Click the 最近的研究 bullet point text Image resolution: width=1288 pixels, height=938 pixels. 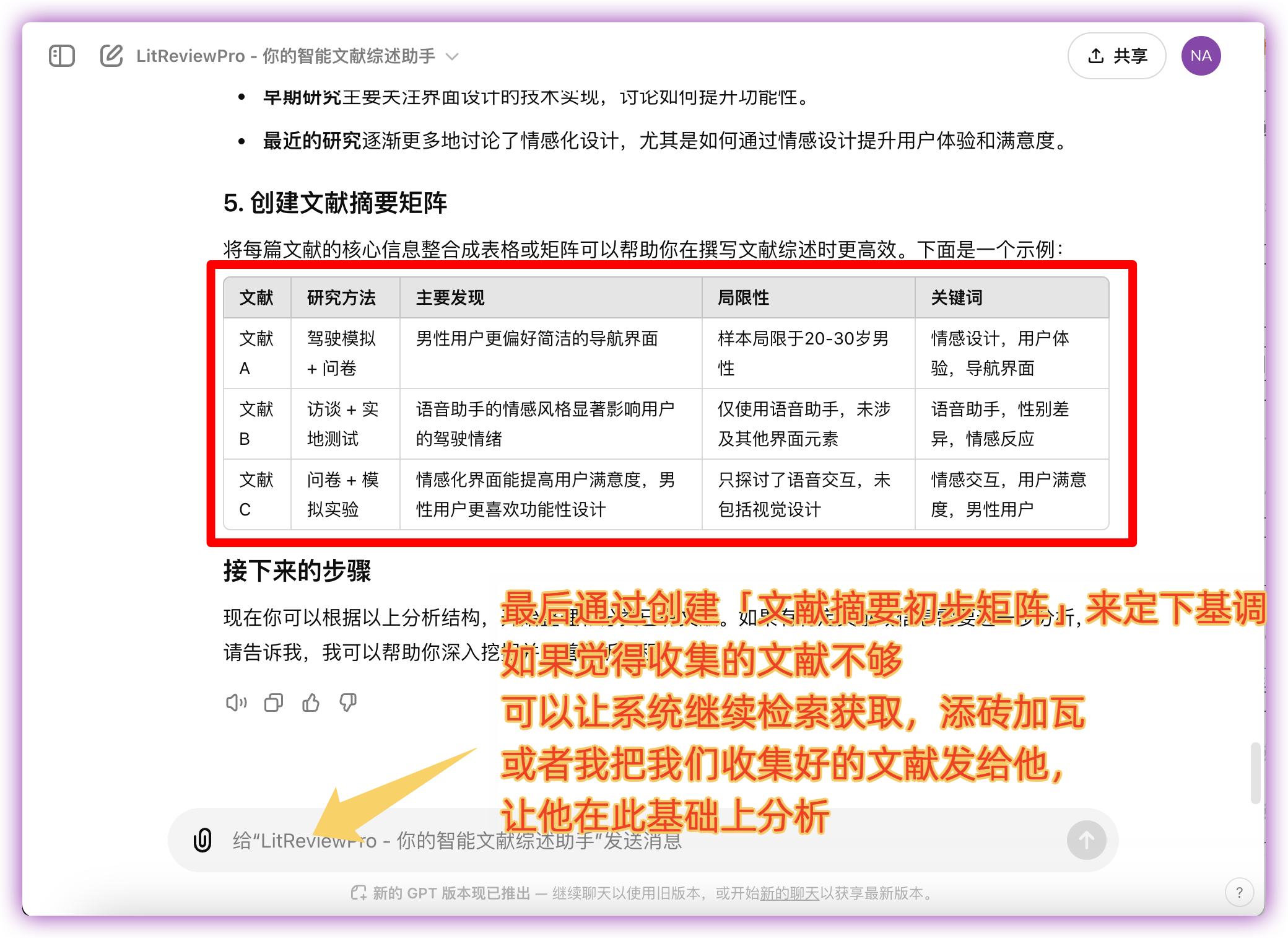point(665,141)
